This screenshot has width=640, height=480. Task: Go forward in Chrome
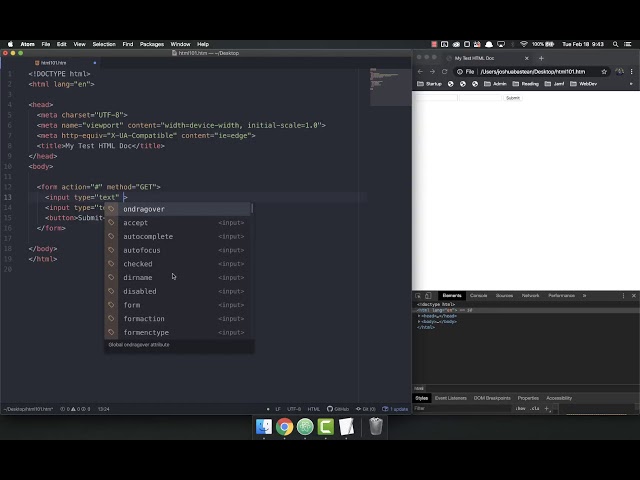coord(432,71)
